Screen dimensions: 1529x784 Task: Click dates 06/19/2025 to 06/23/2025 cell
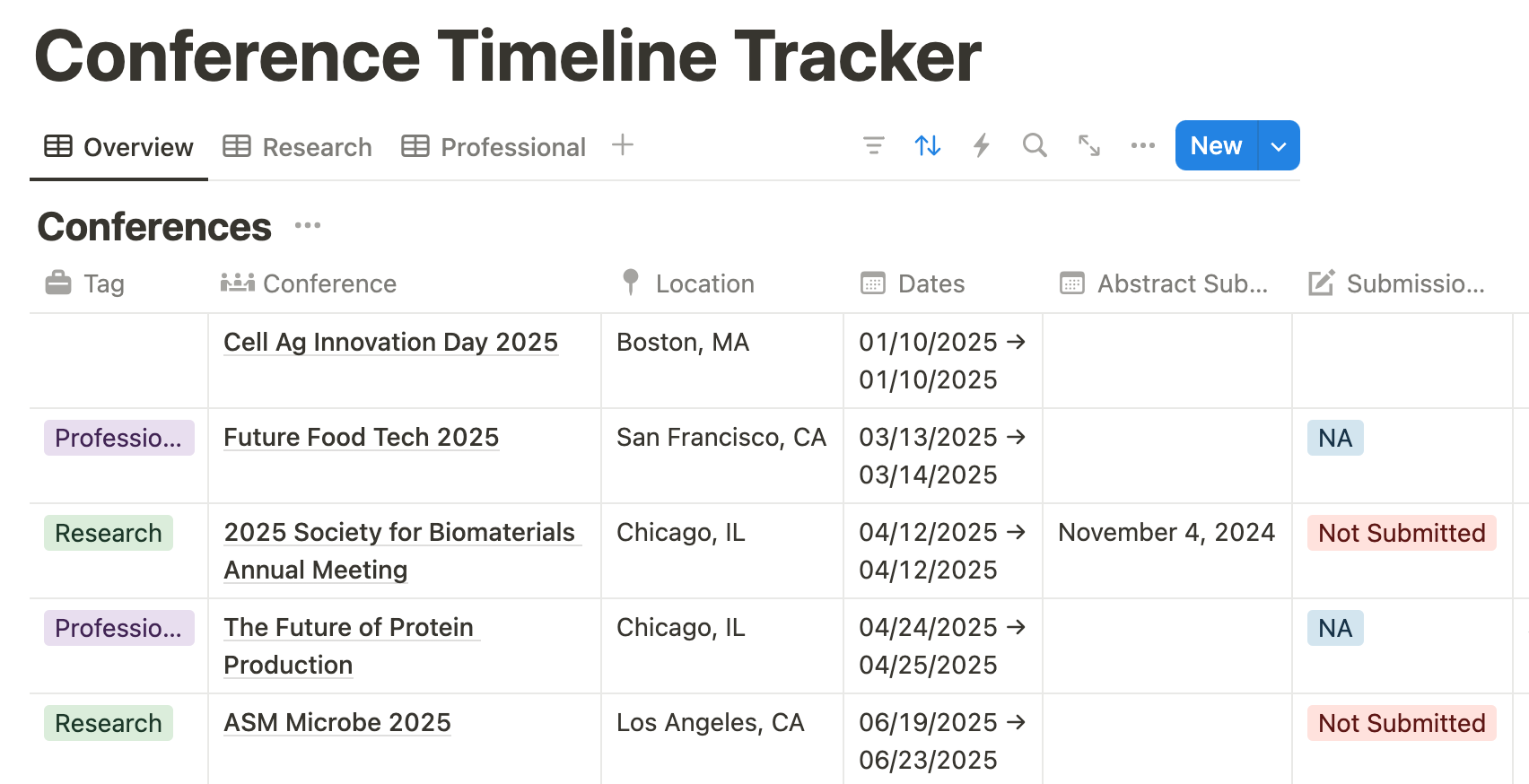[x=942, y=741]
